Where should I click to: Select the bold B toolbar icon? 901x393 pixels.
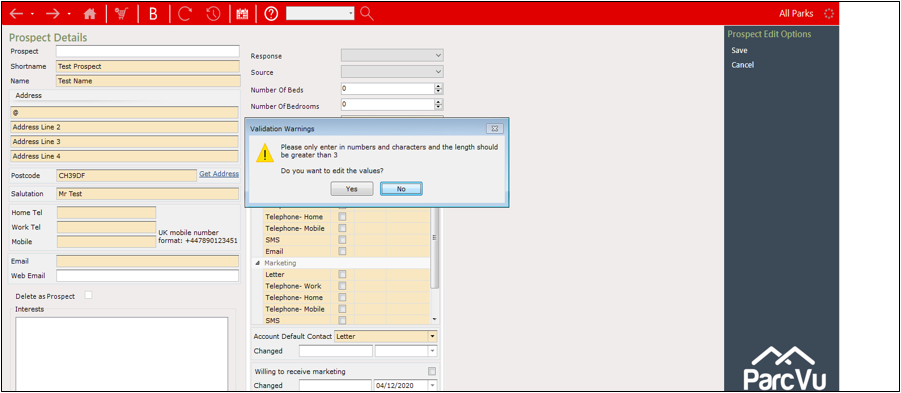[x=153, y=14]
